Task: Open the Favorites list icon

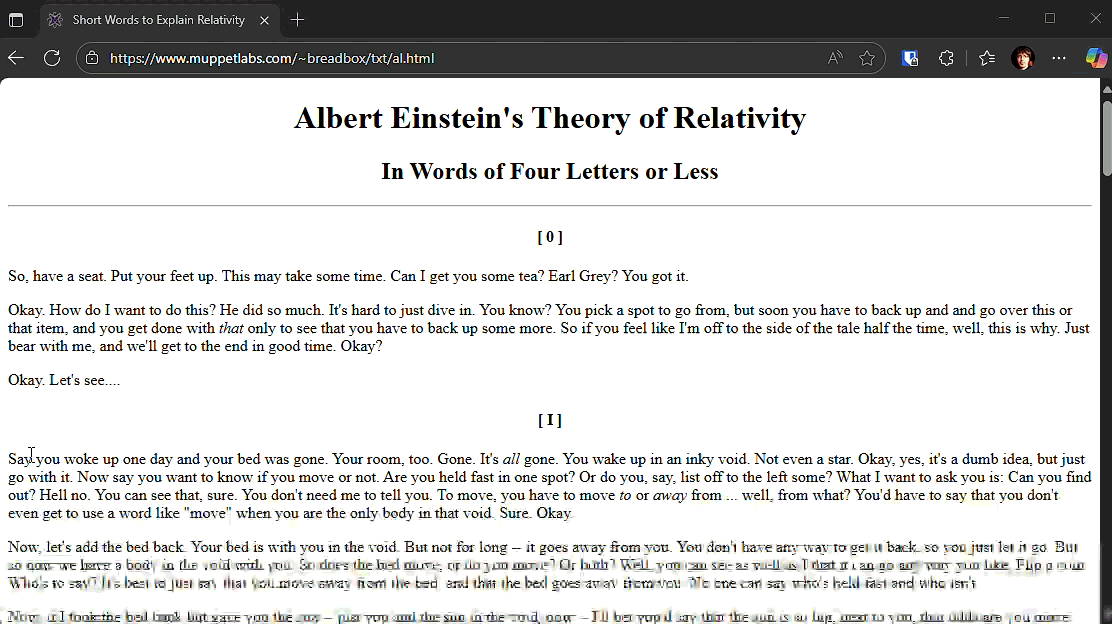Action: [x=986, y=58]
